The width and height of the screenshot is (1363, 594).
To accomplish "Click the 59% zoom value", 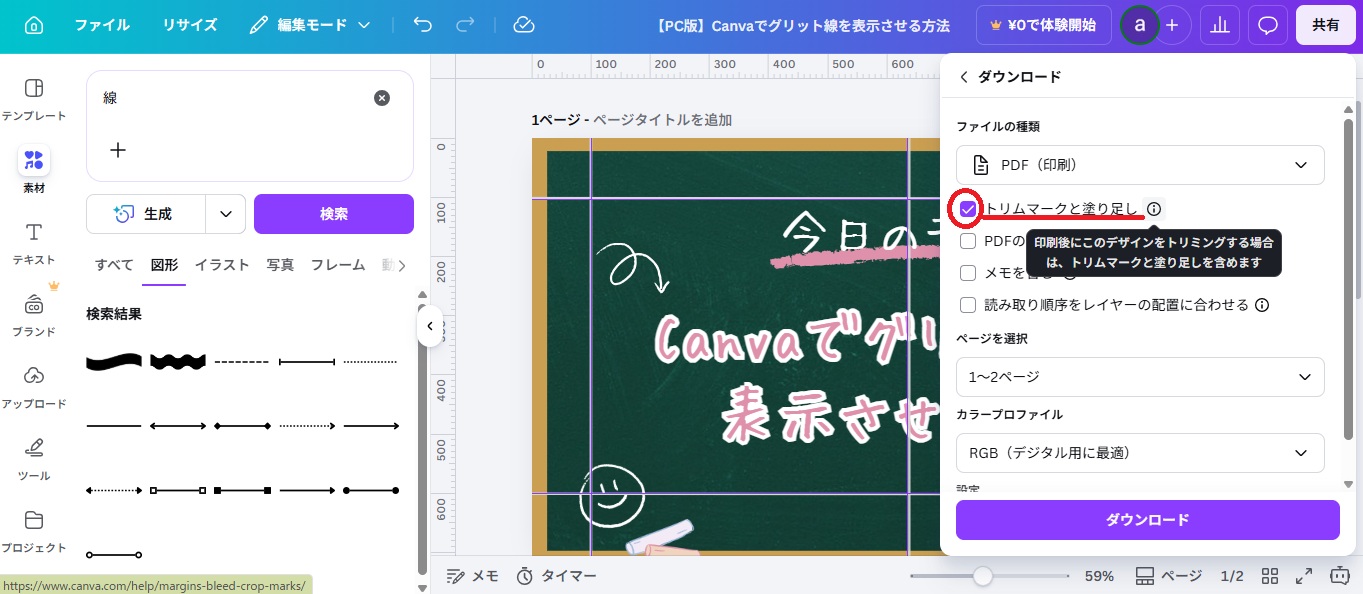I will 1099,576.
